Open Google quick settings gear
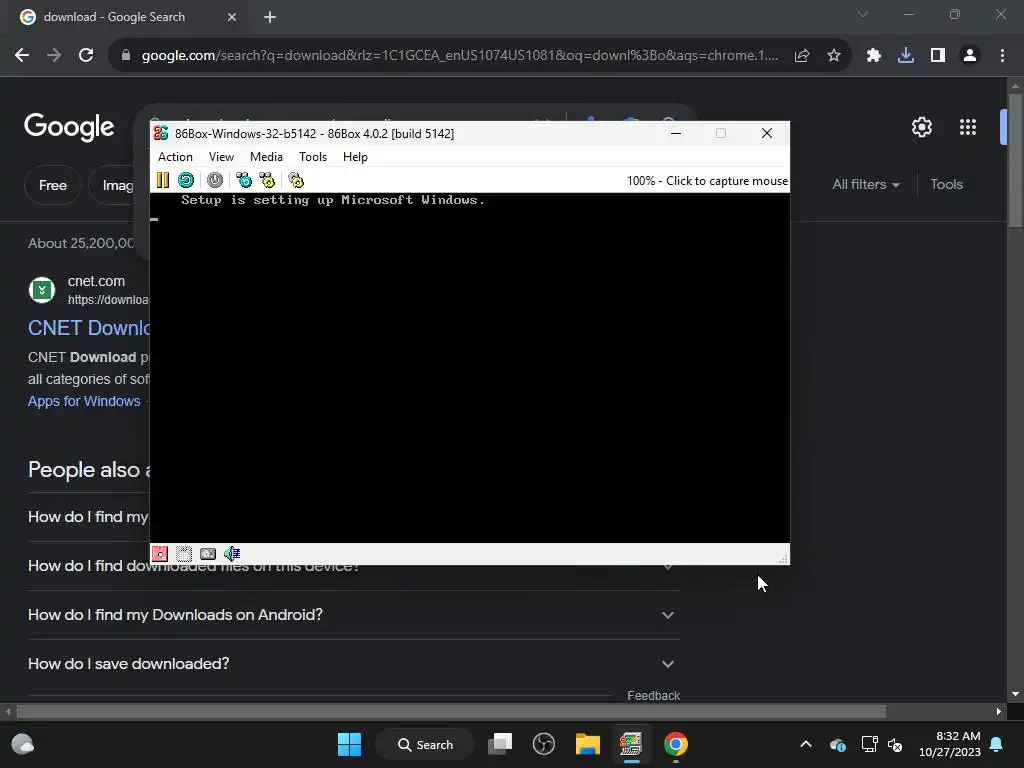1024x768 pixels. 921,127
